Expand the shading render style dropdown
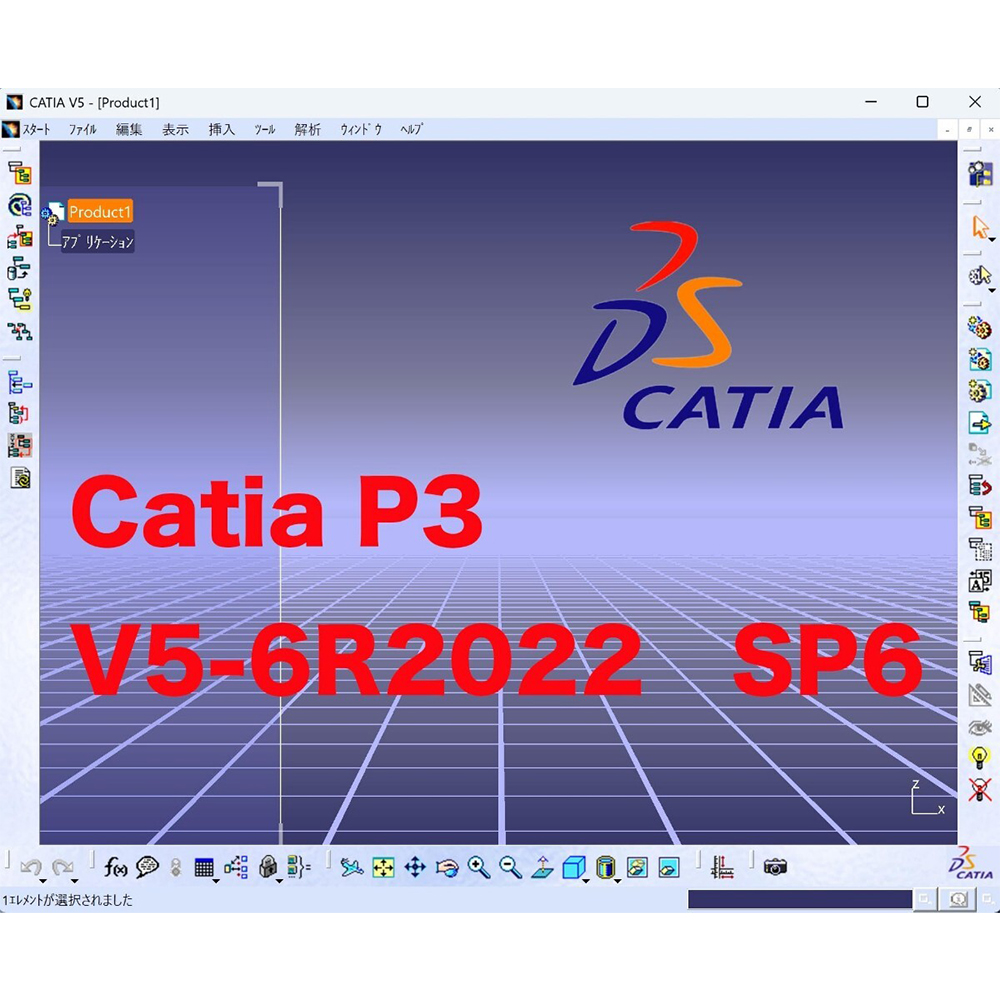The image size is (1000, 1000). (x=618, y=880)
